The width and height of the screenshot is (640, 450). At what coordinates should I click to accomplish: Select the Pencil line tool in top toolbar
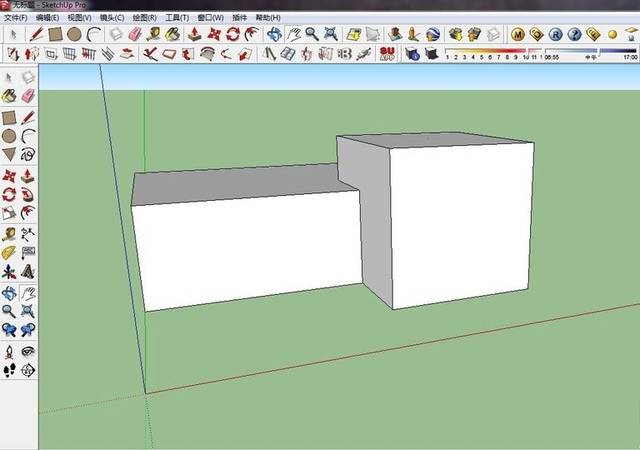coord(36,34)
